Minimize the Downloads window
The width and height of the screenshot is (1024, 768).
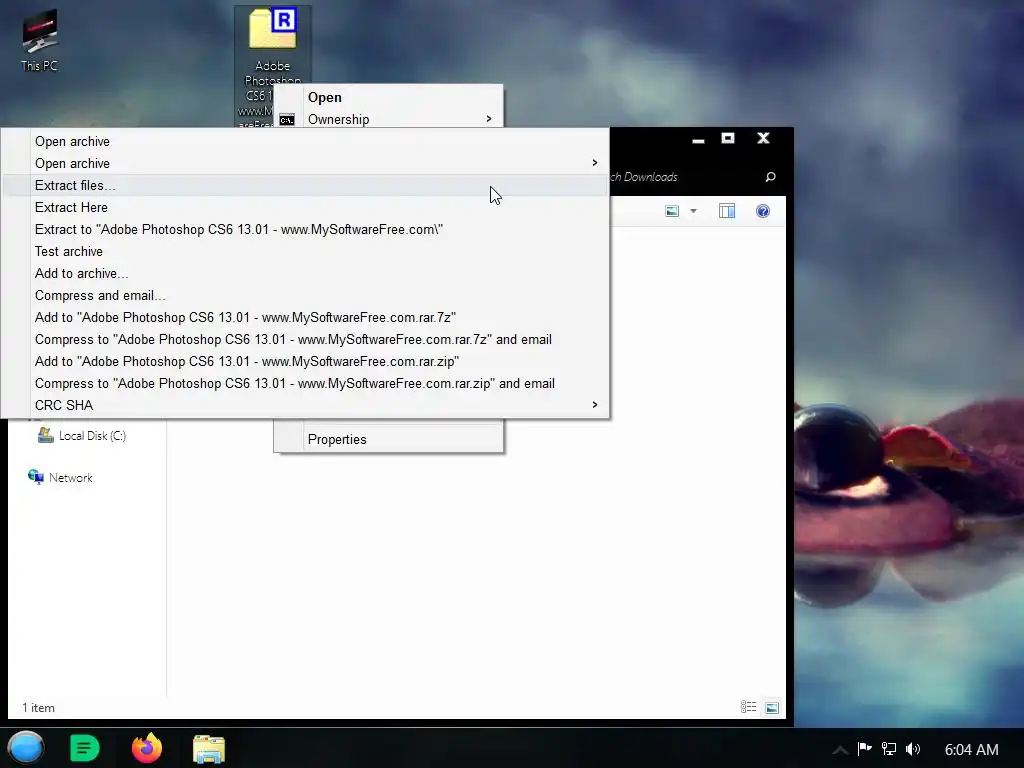click(x=698, y=139)
